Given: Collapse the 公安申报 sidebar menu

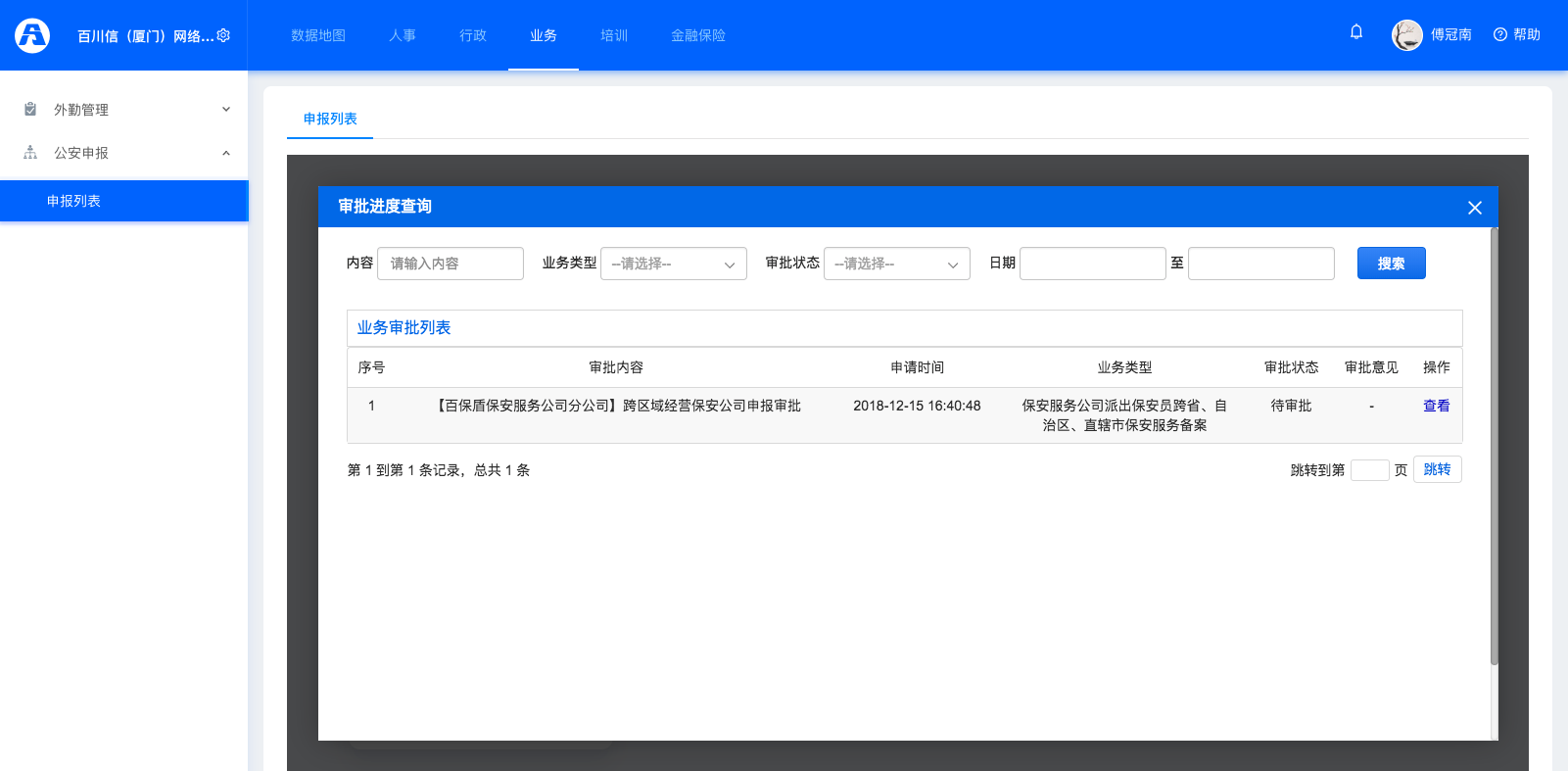Looking at the screenshot, I should 226,153.
